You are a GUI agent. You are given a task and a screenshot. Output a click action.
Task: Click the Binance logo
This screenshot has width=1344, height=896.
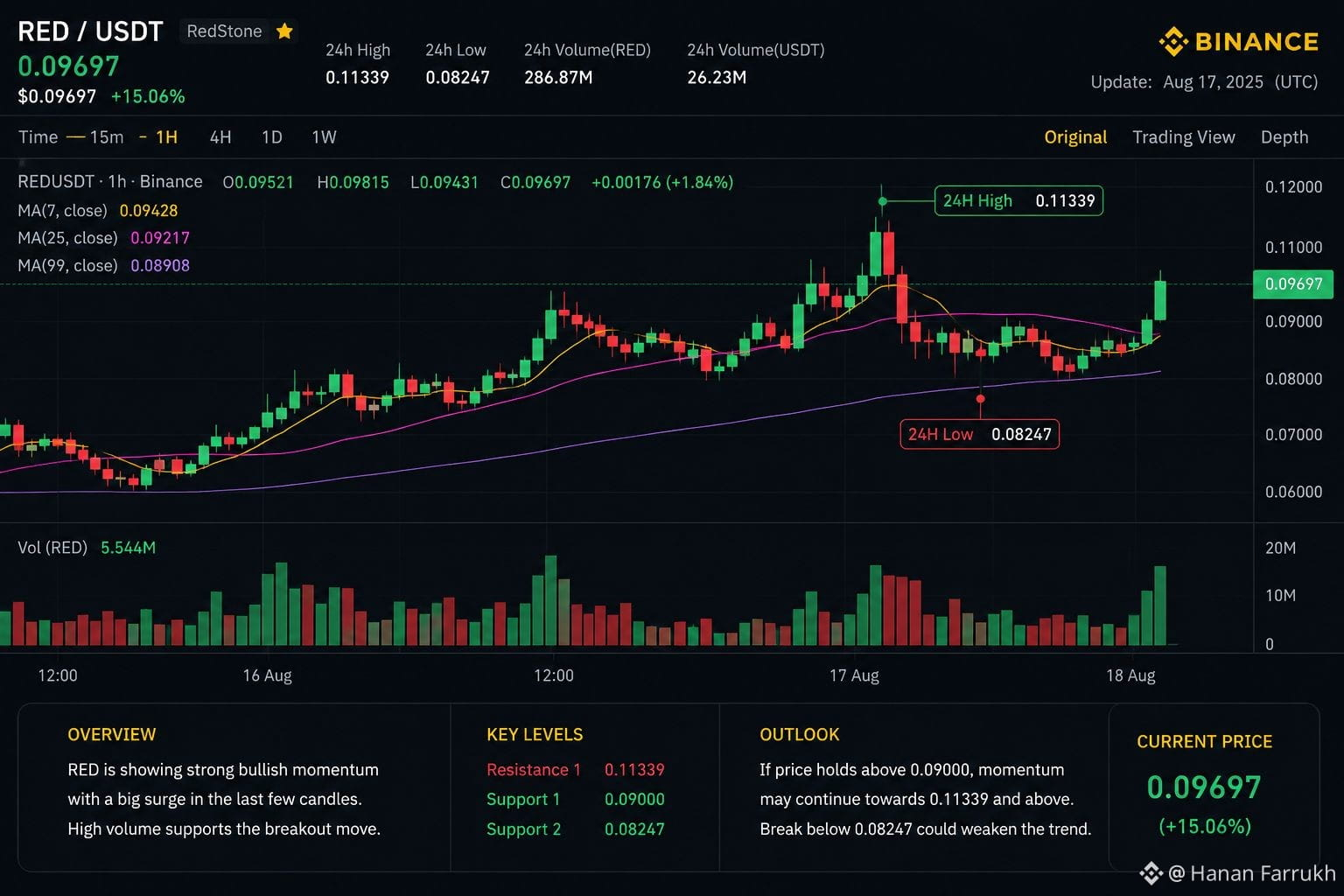coord(1238,41)
